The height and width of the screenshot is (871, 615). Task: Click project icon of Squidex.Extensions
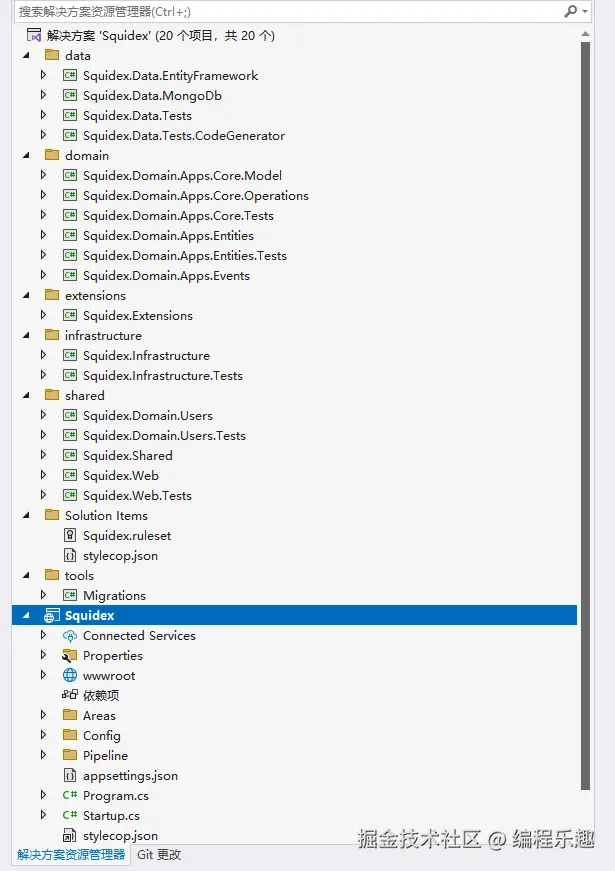tap(69, 316)
